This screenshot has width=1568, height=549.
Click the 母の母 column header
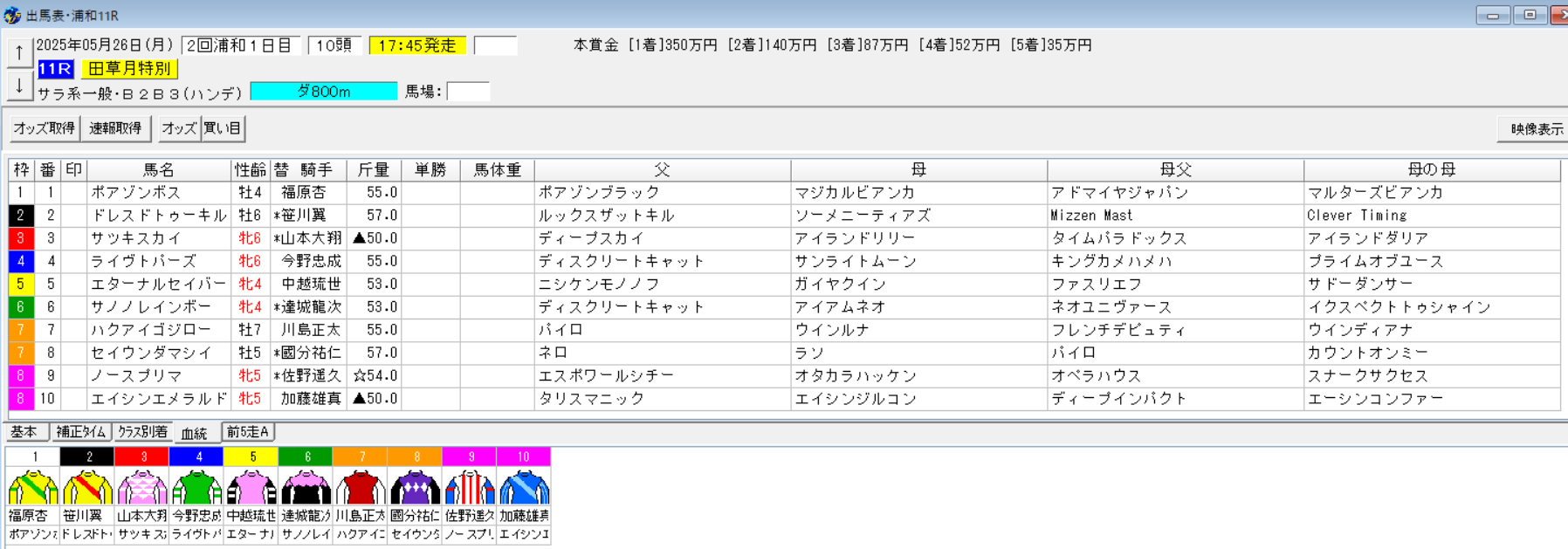(1432, 170)
